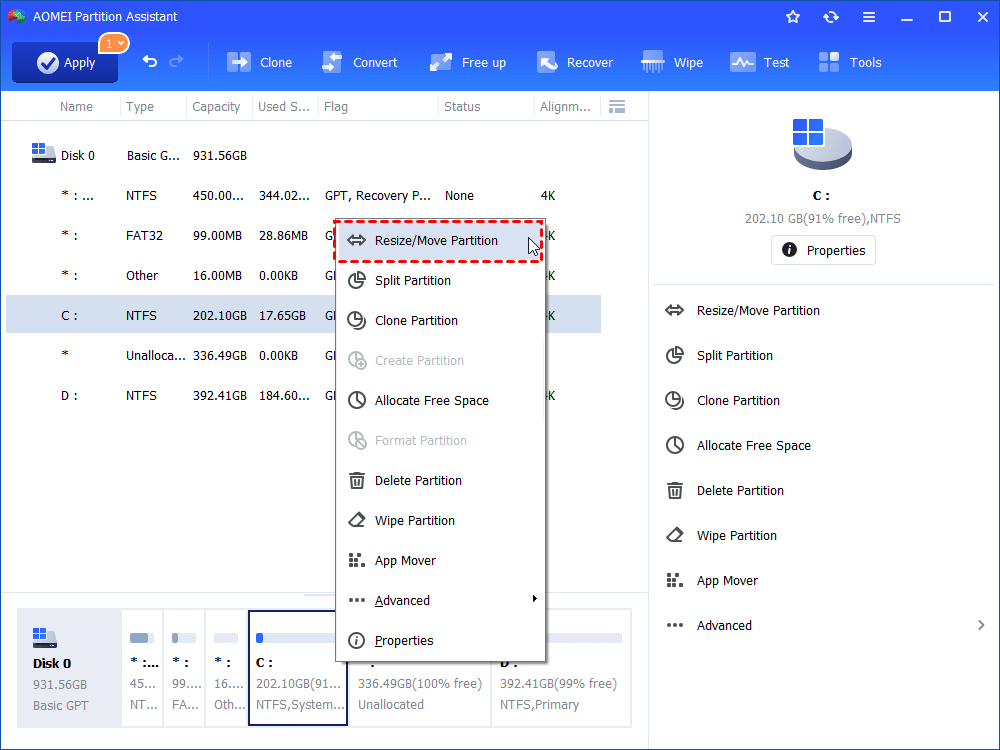Sort by the Capacity column header
The width and height of the screenshot is (1000, 750).
pos(216,107)
